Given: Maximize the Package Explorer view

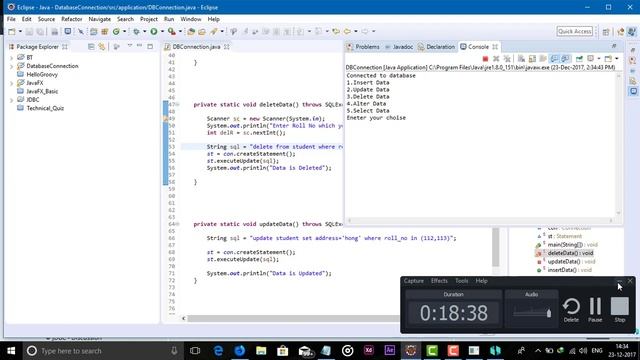Looking at the screenshot, I should (x=150, y=47).
